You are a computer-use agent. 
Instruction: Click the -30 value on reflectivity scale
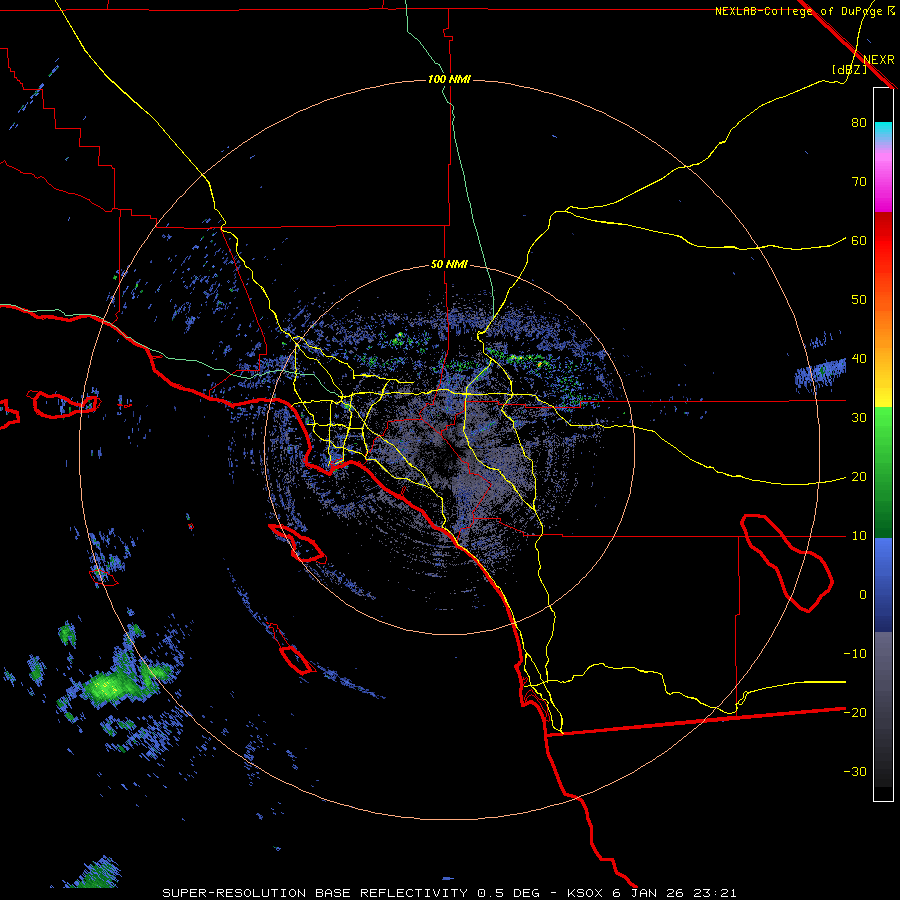(855, 771)
